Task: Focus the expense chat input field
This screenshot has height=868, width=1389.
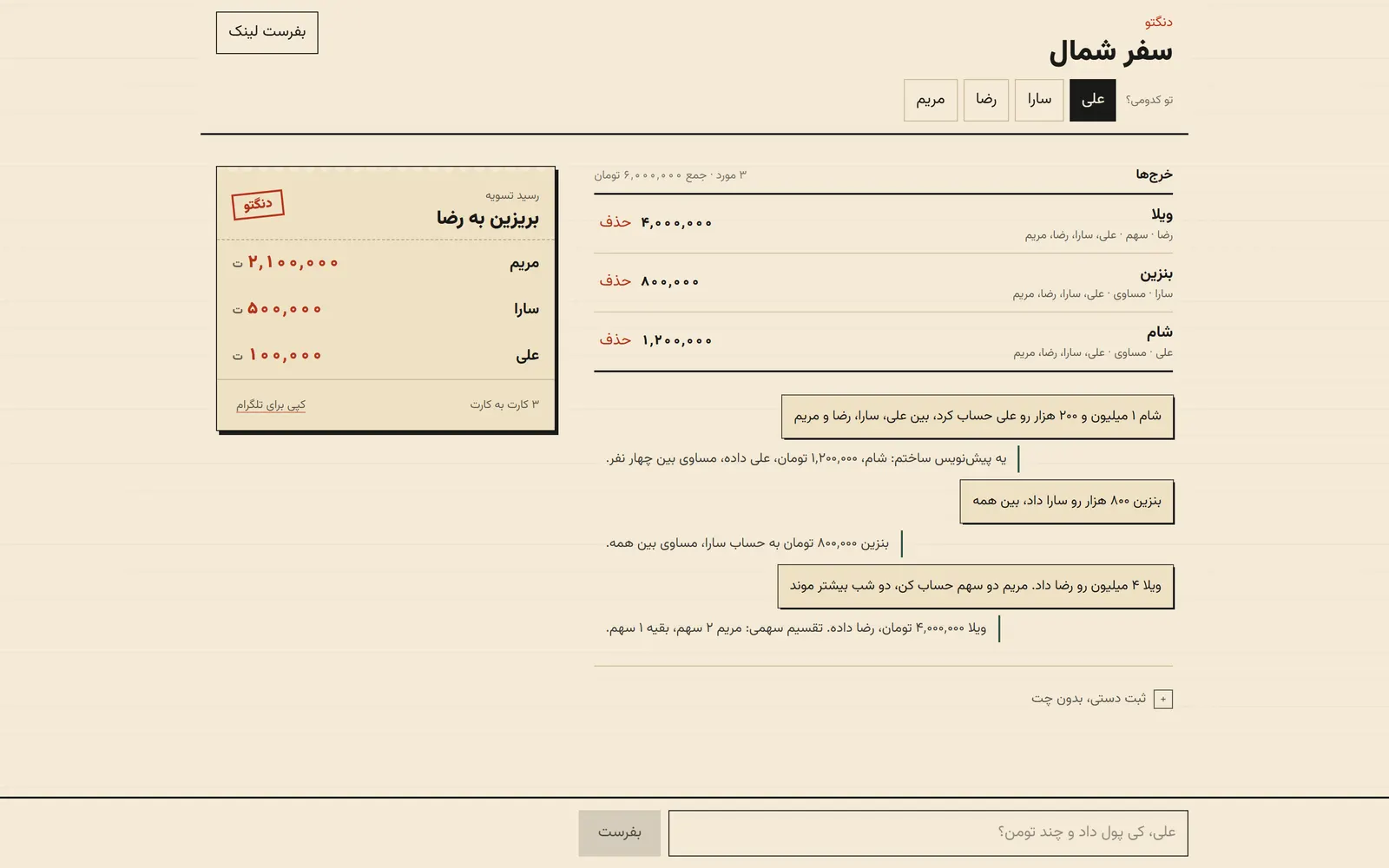Action: 928,833
